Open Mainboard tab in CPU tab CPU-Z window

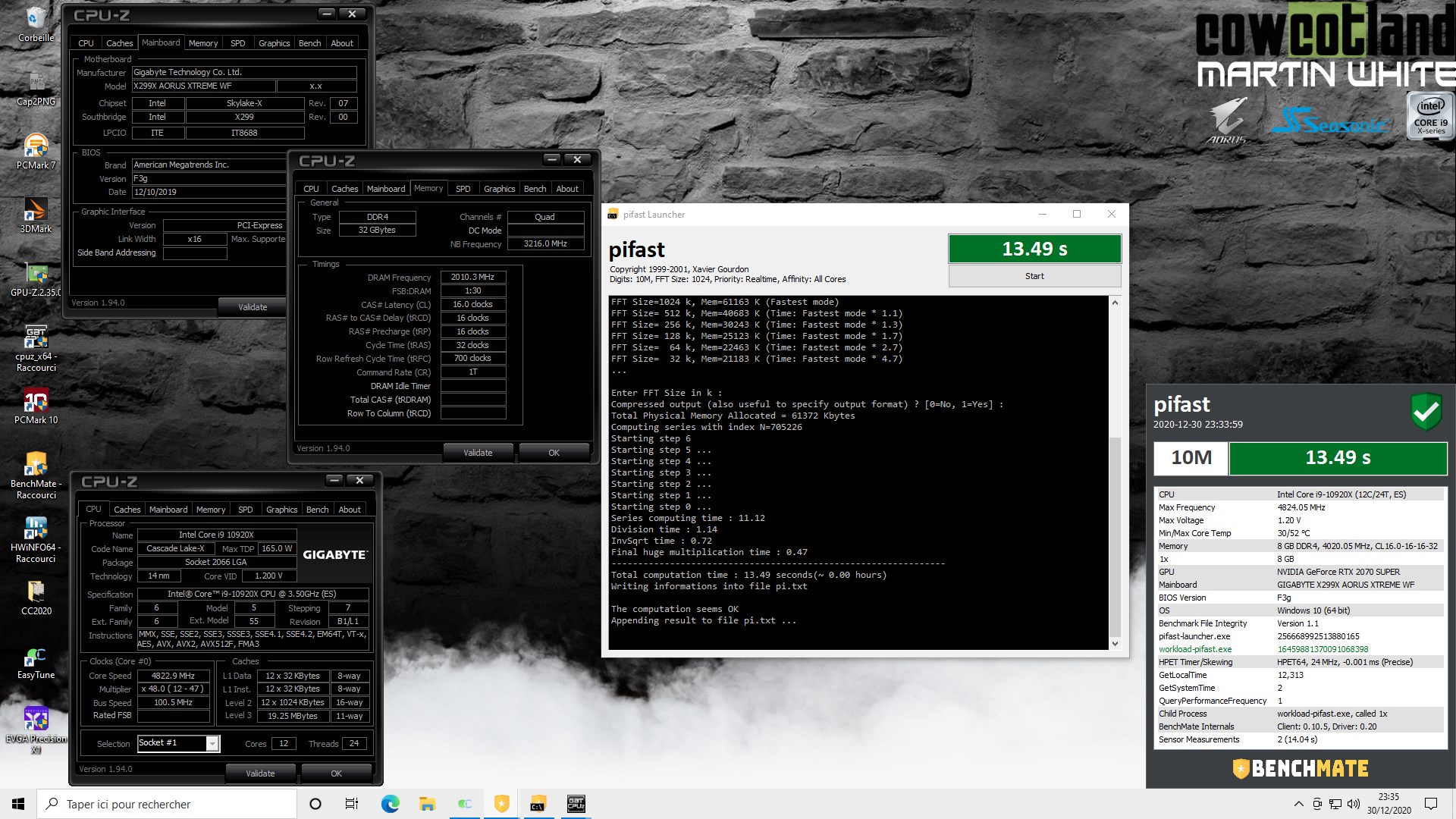point(168,510)
